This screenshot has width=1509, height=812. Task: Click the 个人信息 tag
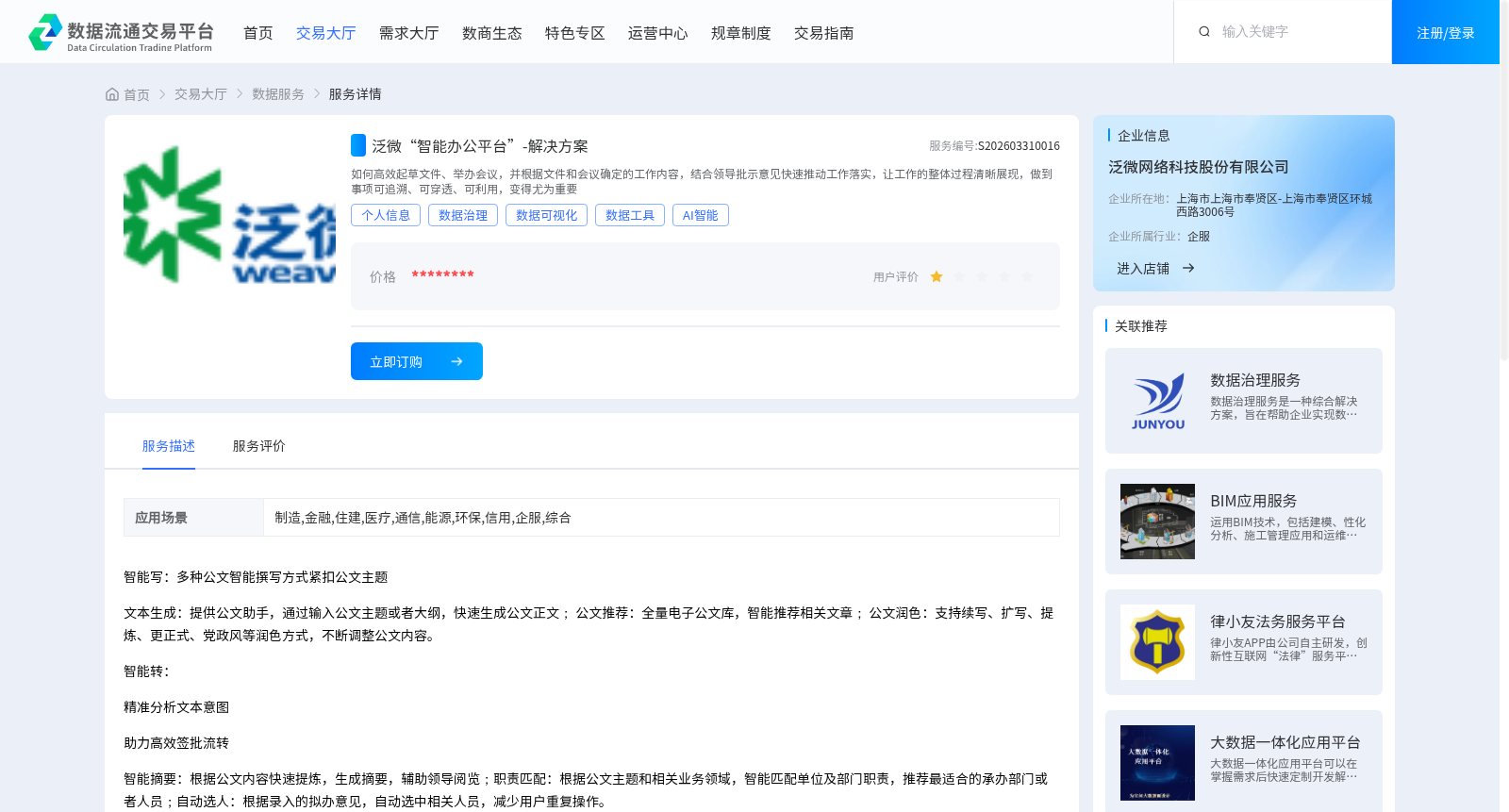tap(386, 215)
